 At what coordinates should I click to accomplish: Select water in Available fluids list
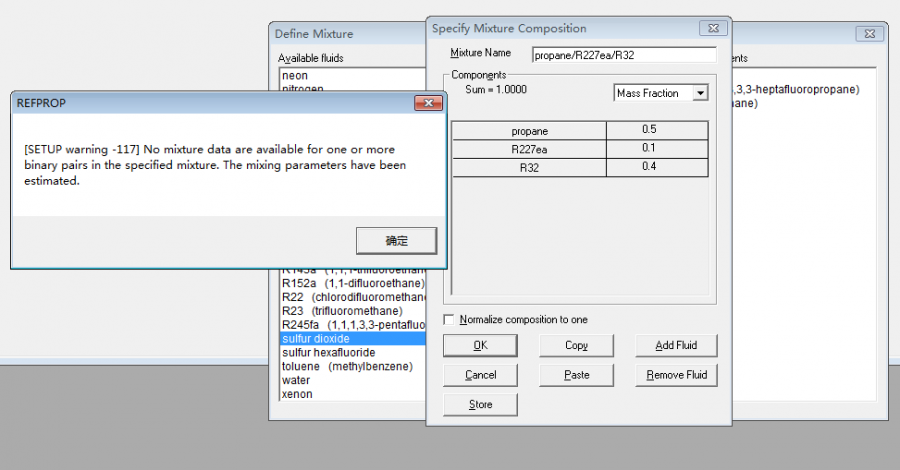(x=352, y=380)
